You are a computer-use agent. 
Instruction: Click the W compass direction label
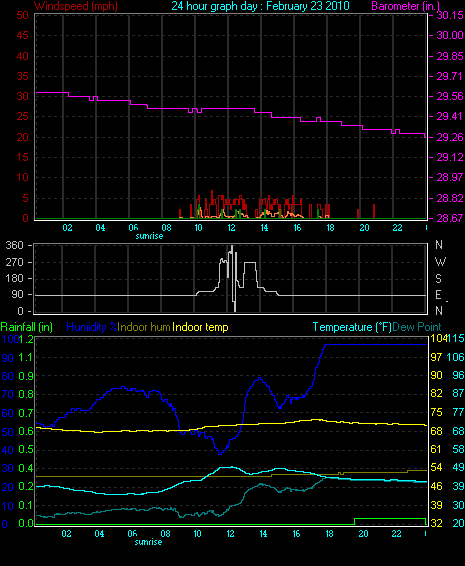coord(440,261)
